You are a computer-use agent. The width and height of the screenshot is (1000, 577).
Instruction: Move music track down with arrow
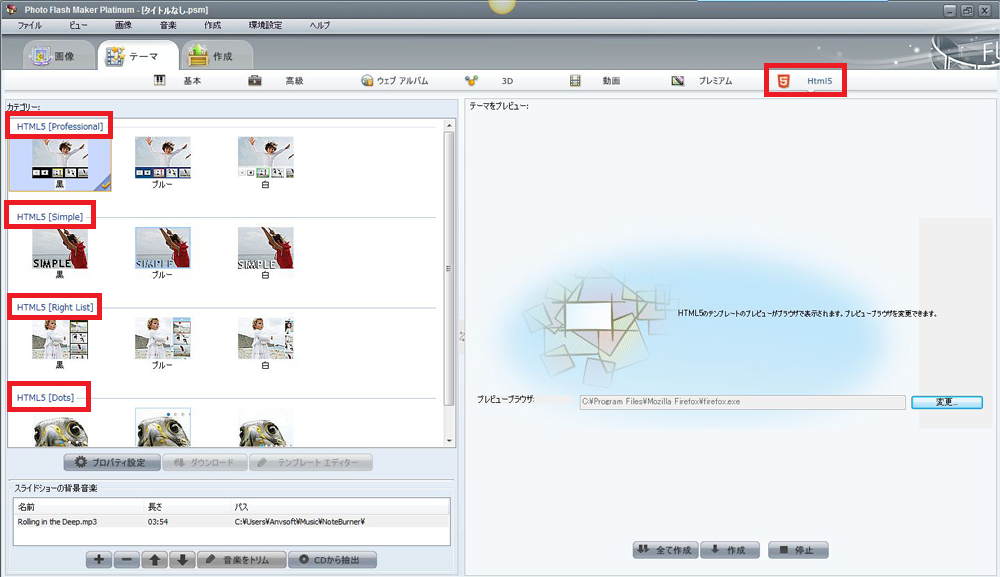[182, 560]
